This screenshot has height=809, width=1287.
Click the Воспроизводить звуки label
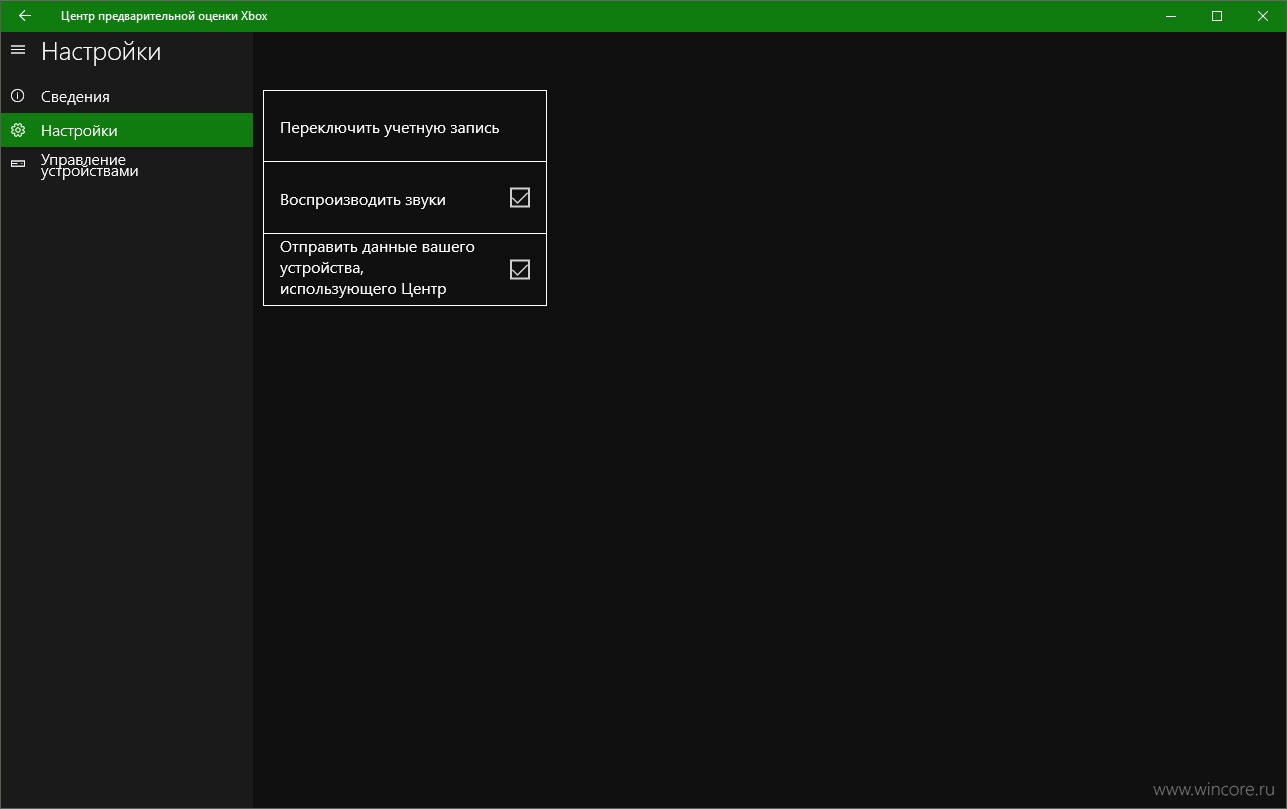pos(363,200)
